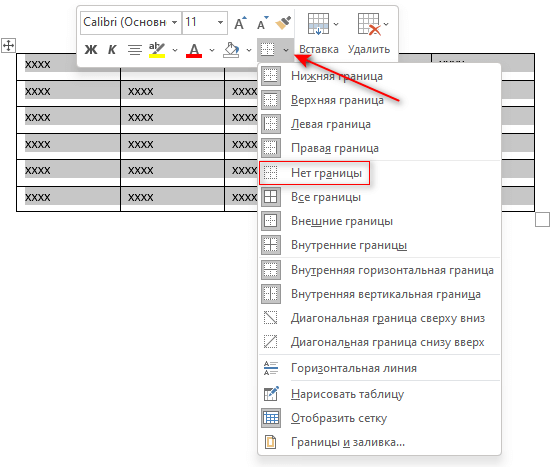Select Правая граница menu item
This screenshot has width=552, height=467.
[x=380, y=149]
